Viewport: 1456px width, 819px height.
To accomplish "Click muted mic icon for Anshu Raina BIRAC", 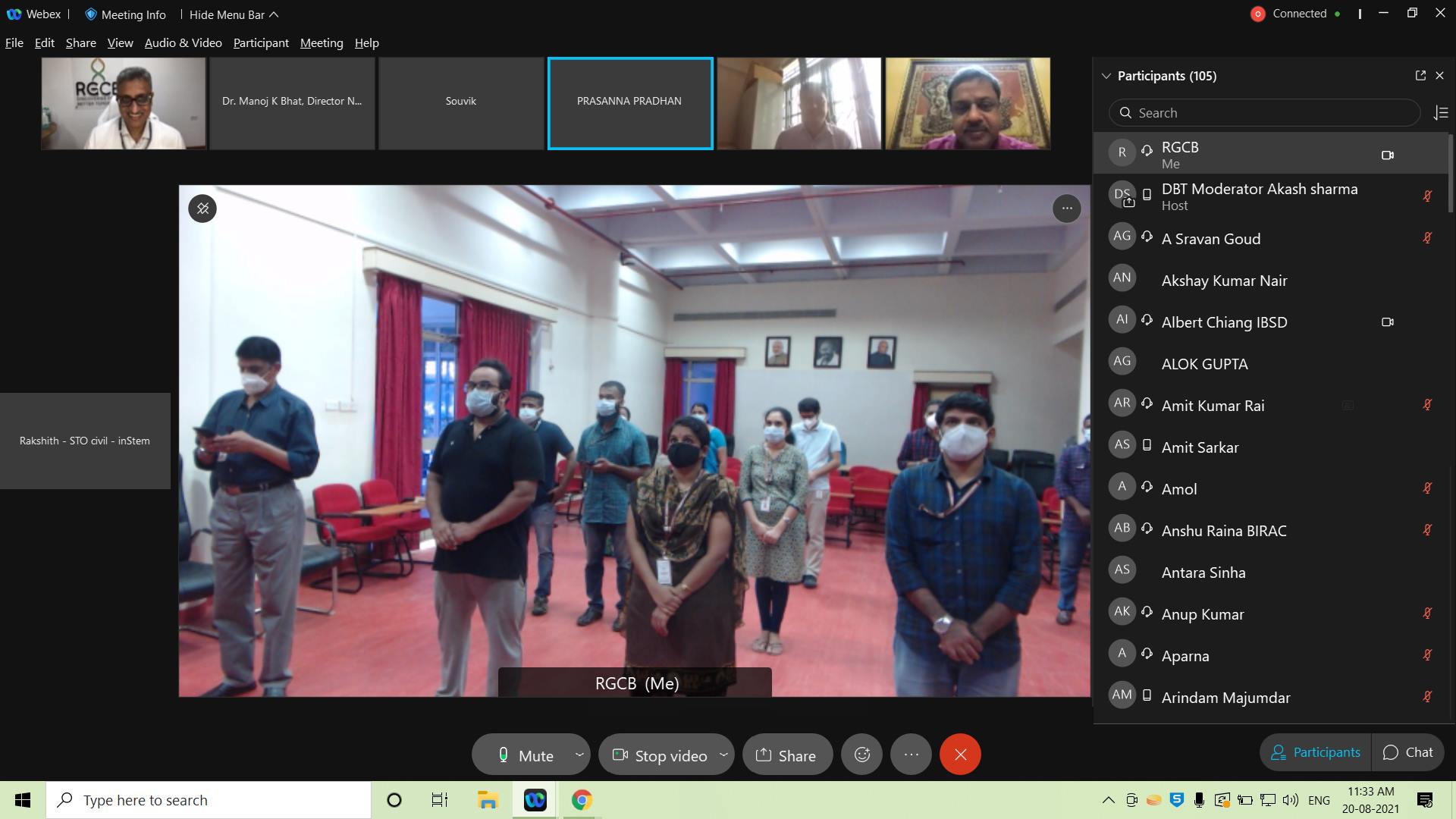I will [1427, 530].
